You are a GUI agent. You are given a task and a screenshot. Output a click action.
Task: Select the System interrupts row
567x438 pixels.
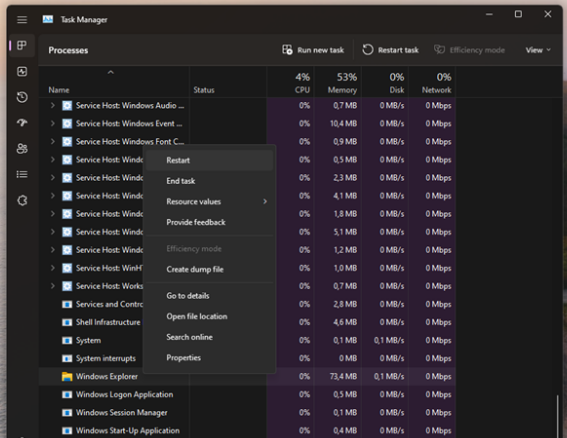(247, 358)
